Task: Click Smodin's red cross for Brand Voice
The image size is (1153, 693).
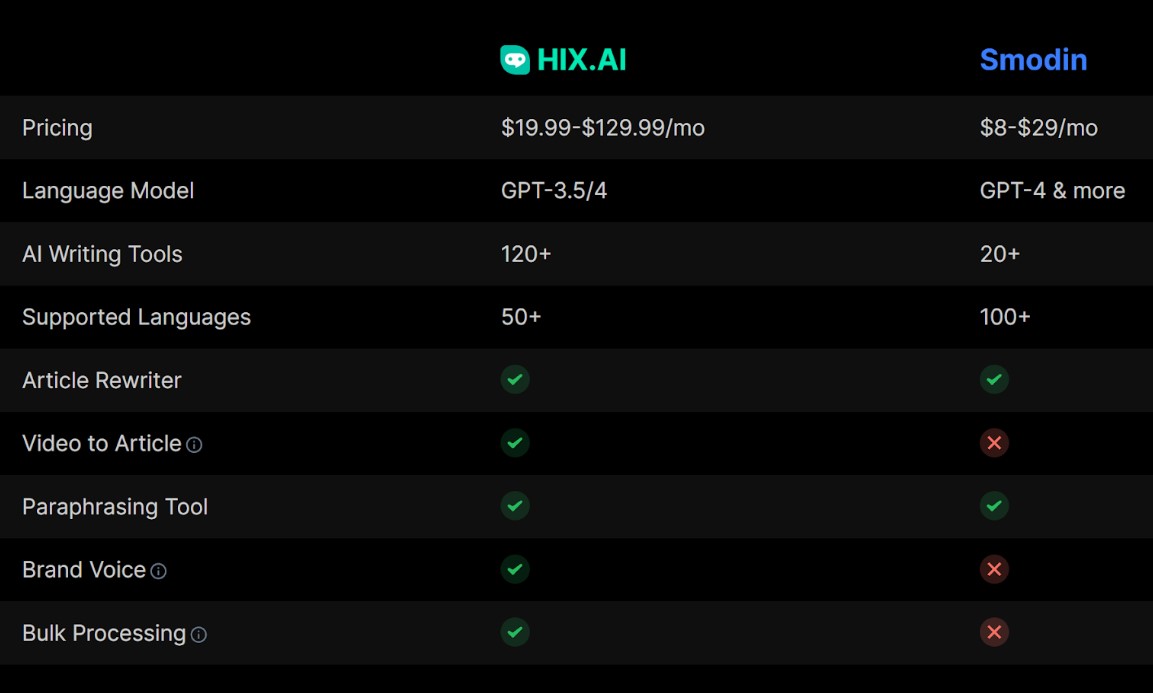Action: pos(994,569)
